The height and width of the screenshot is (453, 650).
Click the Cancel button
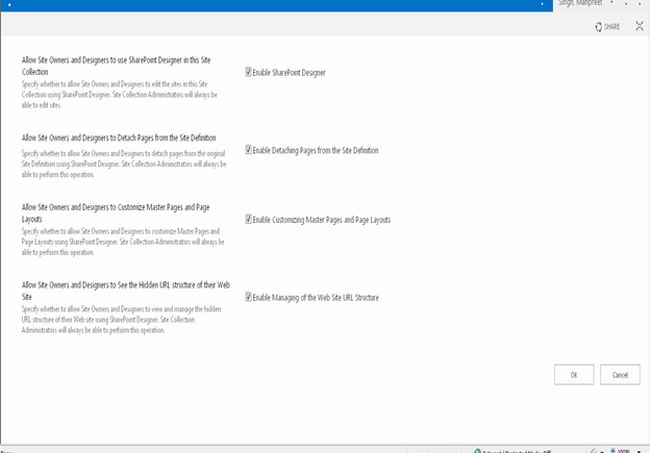click(x=620, y=375)
